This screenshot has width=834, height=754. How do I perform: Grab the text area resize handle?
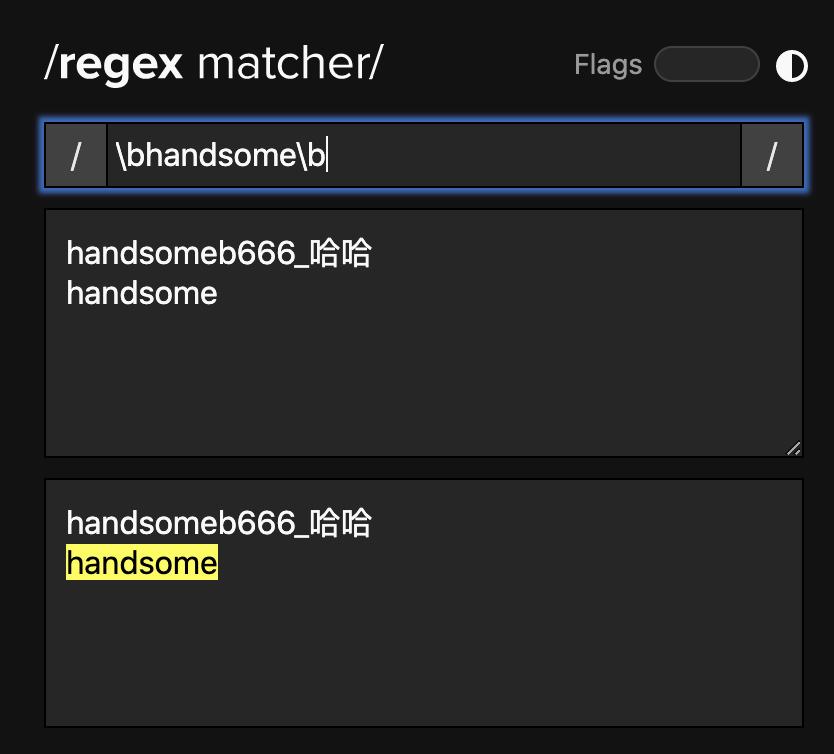[794, 448]
